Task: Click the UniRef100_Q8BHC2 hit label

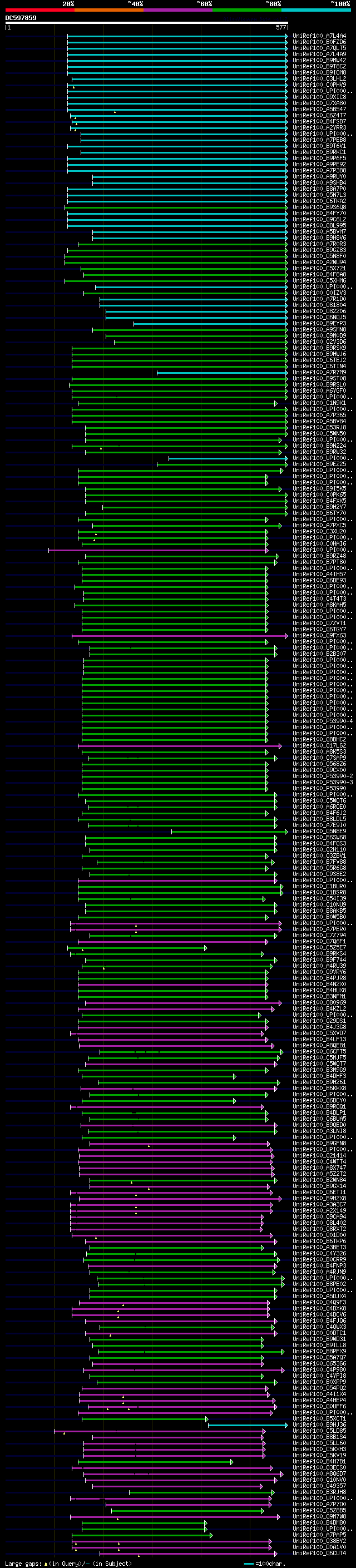Action: click(x=319, y=740)
